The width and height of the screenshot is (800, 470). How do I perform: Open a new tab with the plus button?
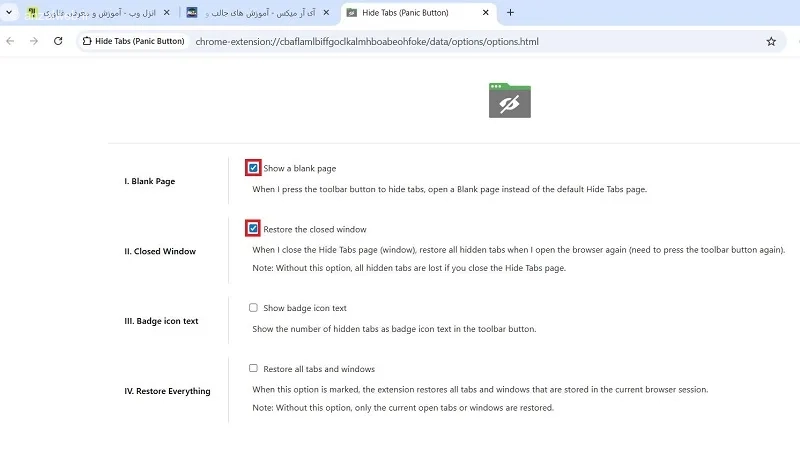(x=510, y=12)
